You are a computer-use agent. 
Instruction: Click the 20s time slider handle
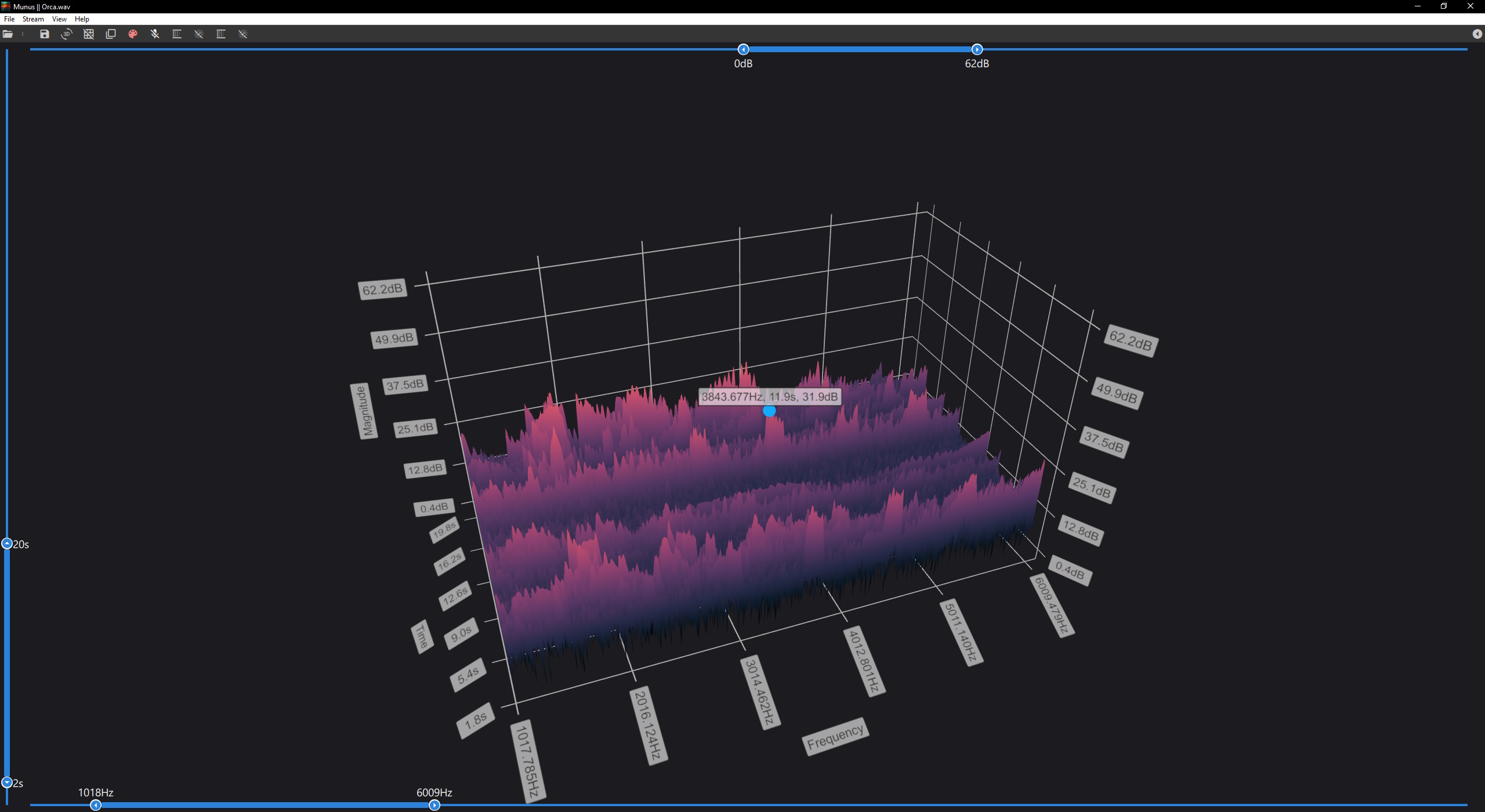[x=7, y=543]
